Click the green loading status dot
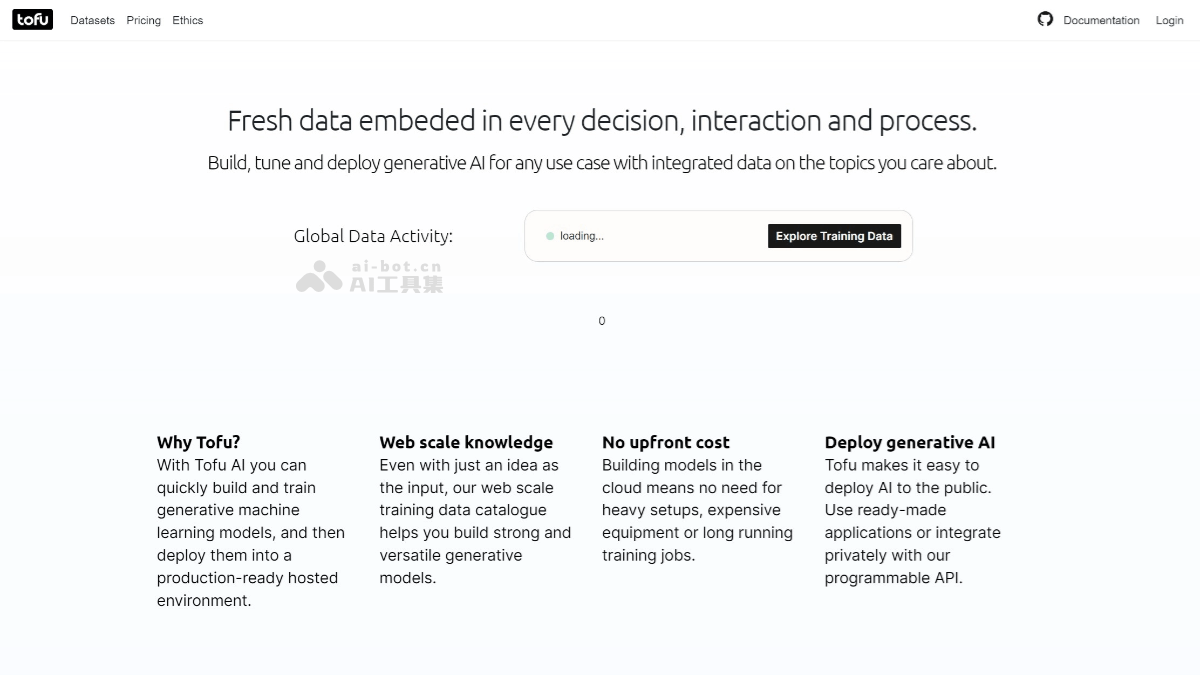This screenshot has height=675, width=1200. [550, 236]
